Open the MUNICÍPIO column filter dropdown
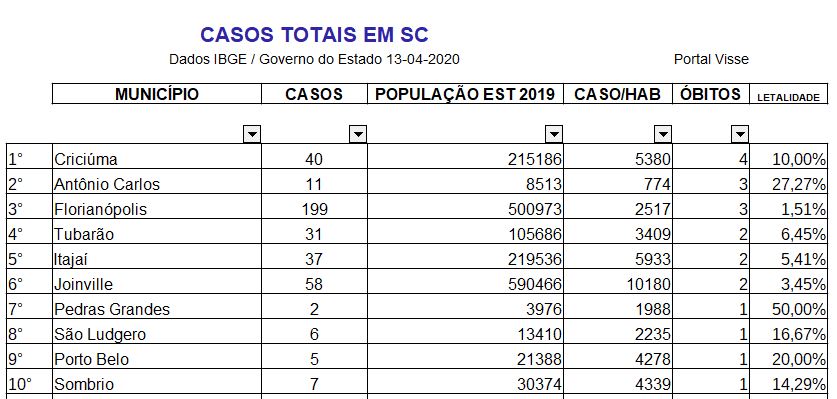The image size is (837, 399). pyautogui.click(x=252, y=134)
